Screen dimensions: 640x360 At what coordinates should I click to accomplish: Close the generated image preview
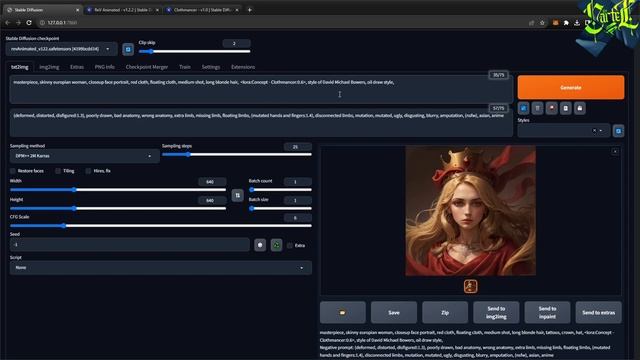[615, 151]
